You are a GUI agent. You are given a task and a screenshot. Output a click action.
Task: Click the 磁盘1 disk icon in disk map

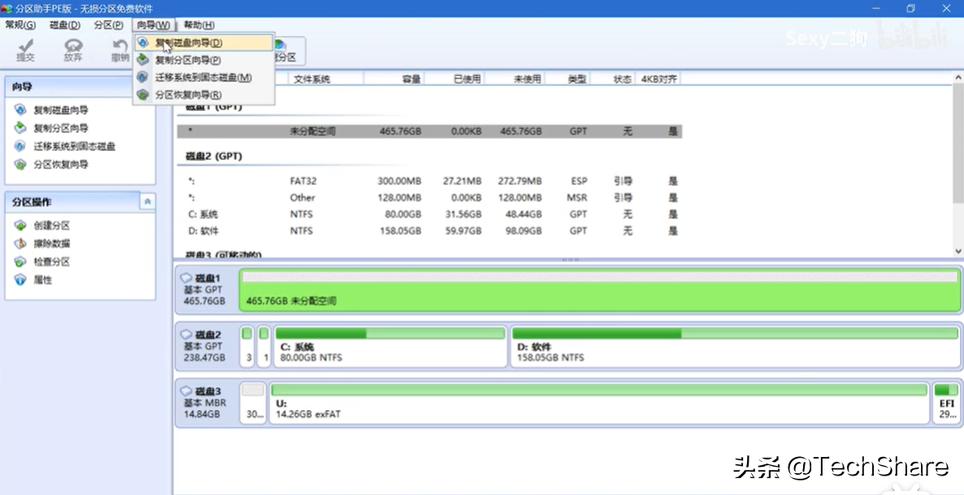(x=186, y=279)
